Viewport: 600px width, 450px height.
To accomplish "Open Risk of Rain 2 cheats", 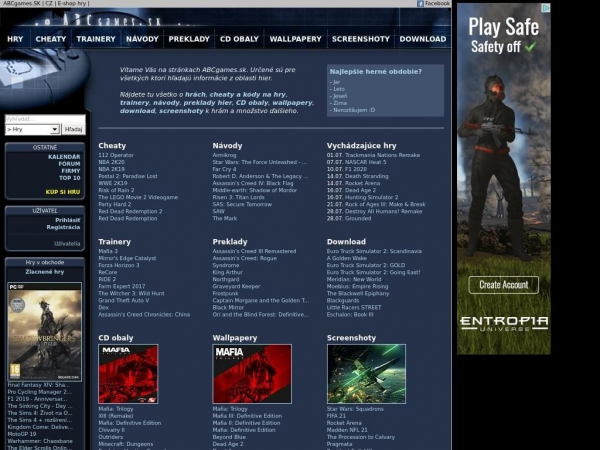I will (x=116, y=190).
